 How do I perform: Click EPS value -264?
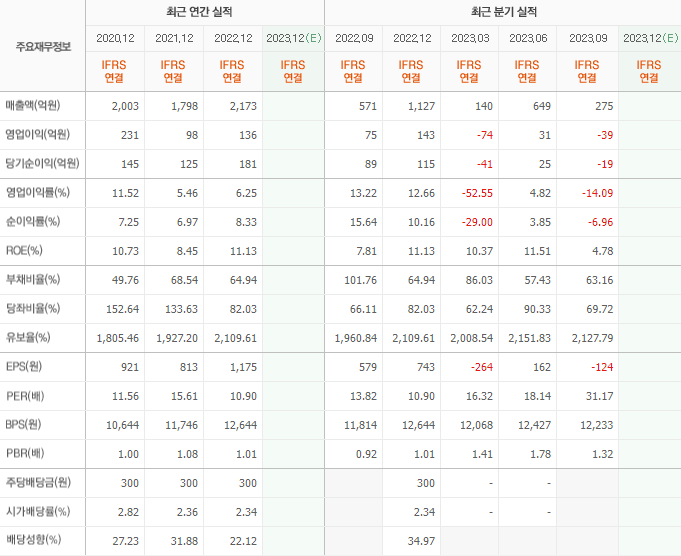tap(482, 367)
